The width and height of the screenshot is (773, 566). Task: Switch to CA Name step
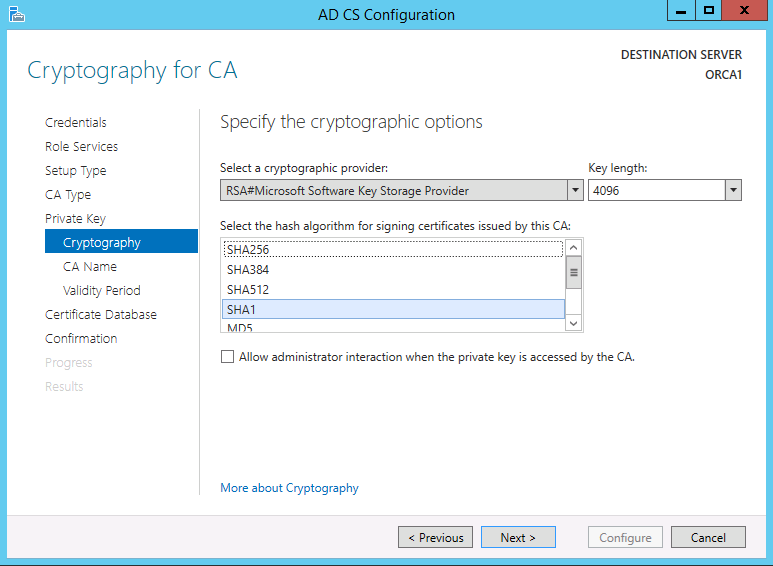(90, 267)
